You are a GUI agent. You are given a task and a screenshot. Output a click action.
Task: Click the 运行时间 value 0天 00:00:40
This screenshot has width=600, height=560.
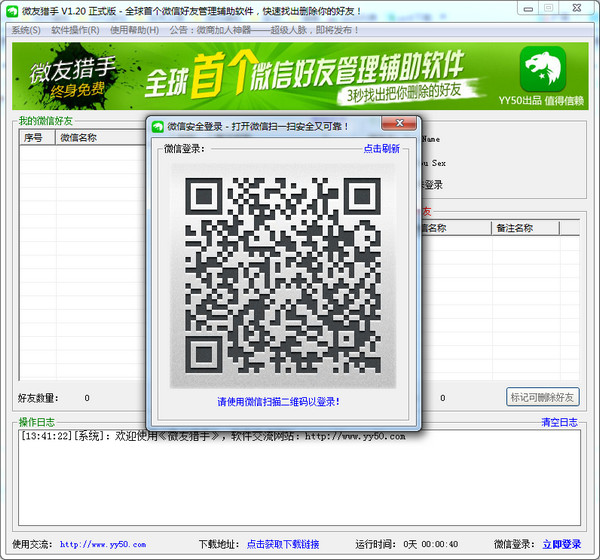430,544
